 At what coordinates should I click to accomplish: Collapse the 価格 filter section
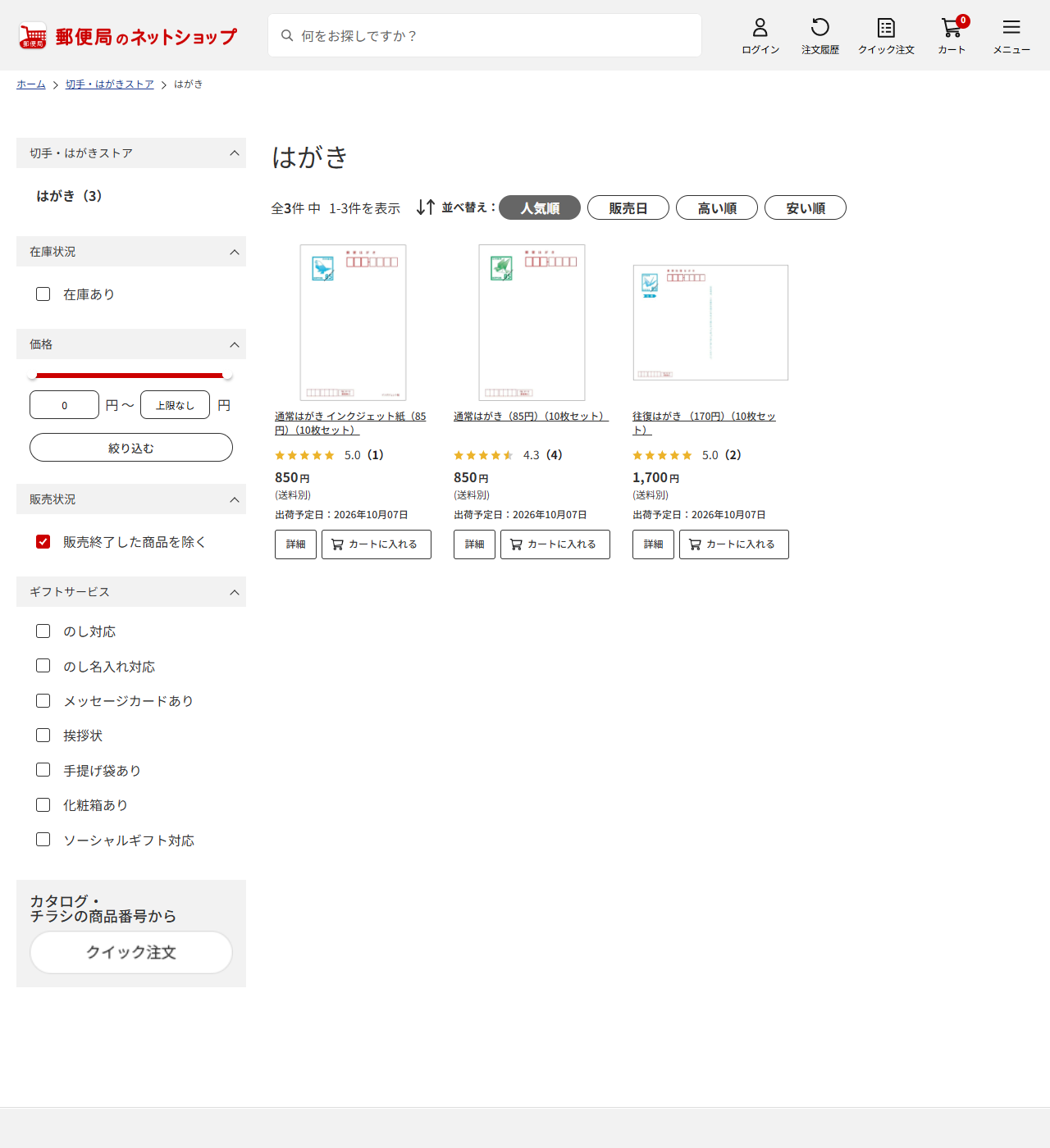[131, 344]
